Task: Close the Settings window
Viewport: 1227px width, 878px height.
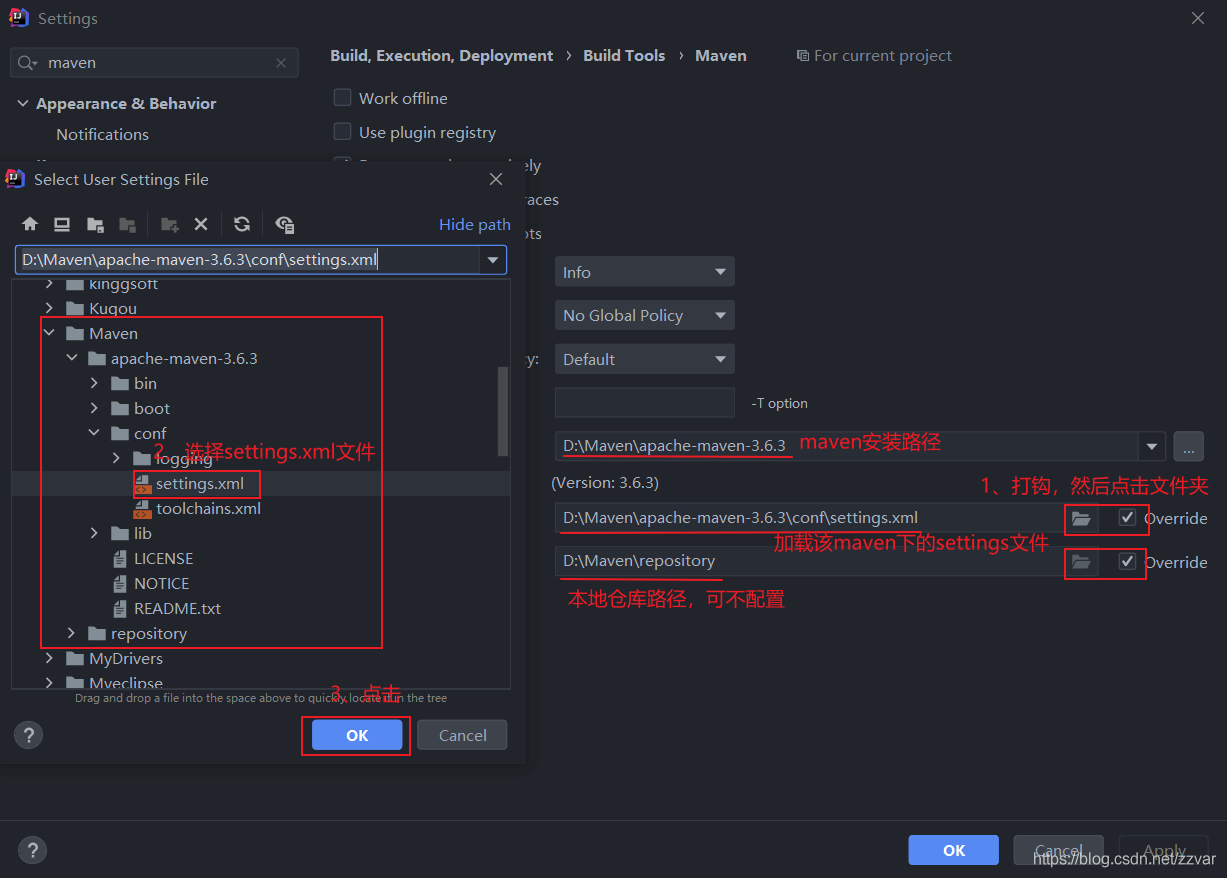Action: click(x=1198, y=18)
